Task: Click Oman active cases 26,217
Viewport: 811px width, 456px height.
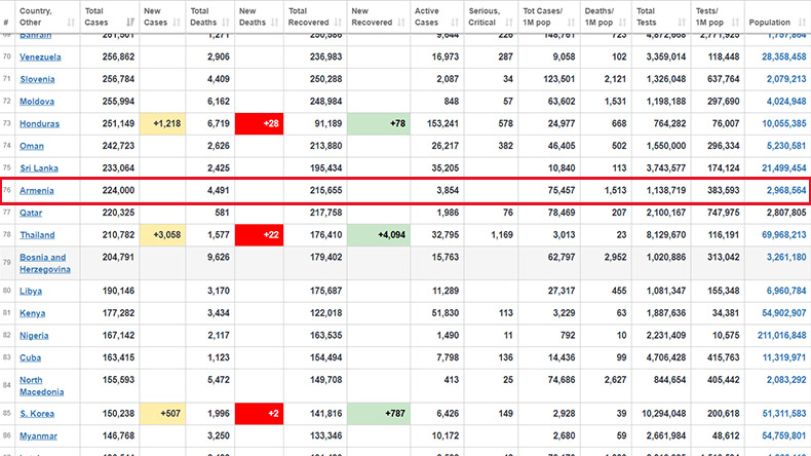Action: 445,146
